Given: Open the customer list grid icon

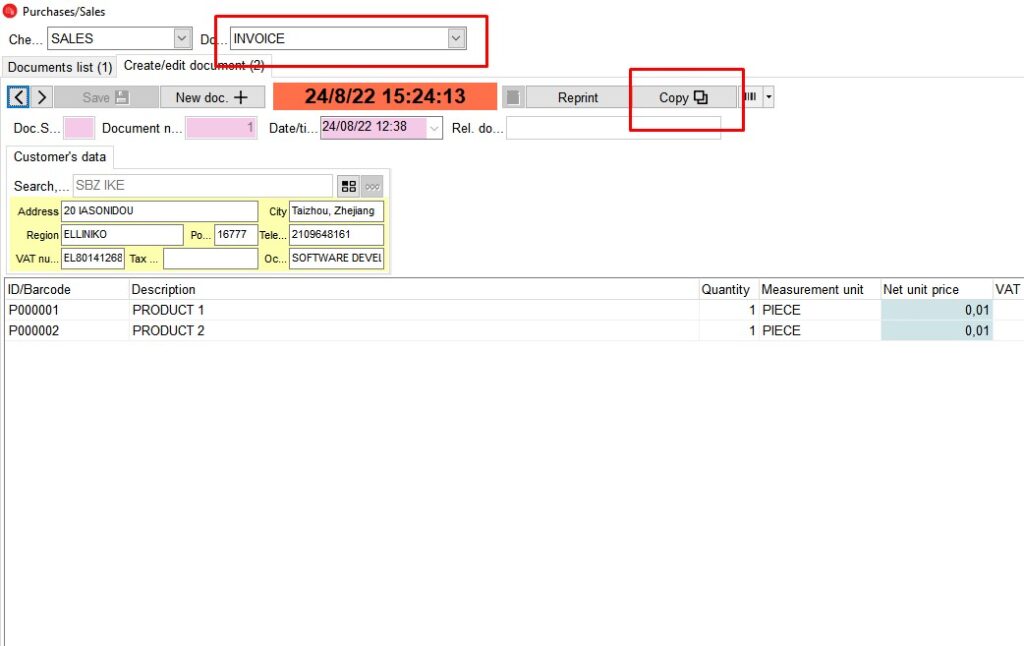Looking at the screenshot, I should [x=348, y=186].
